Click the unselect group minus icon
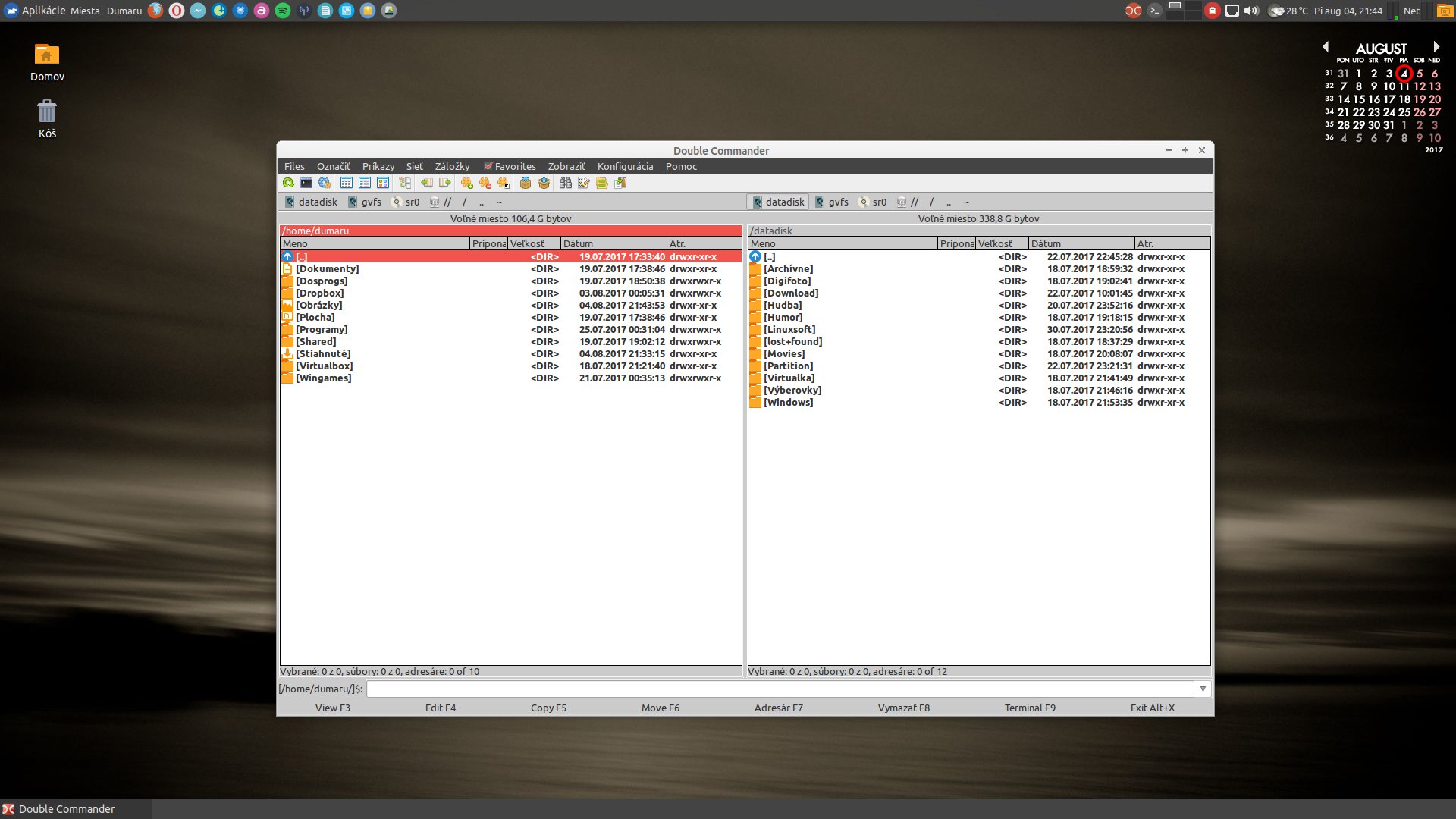Viewport: 1456px width, 819px height. [x=486, y=183]
